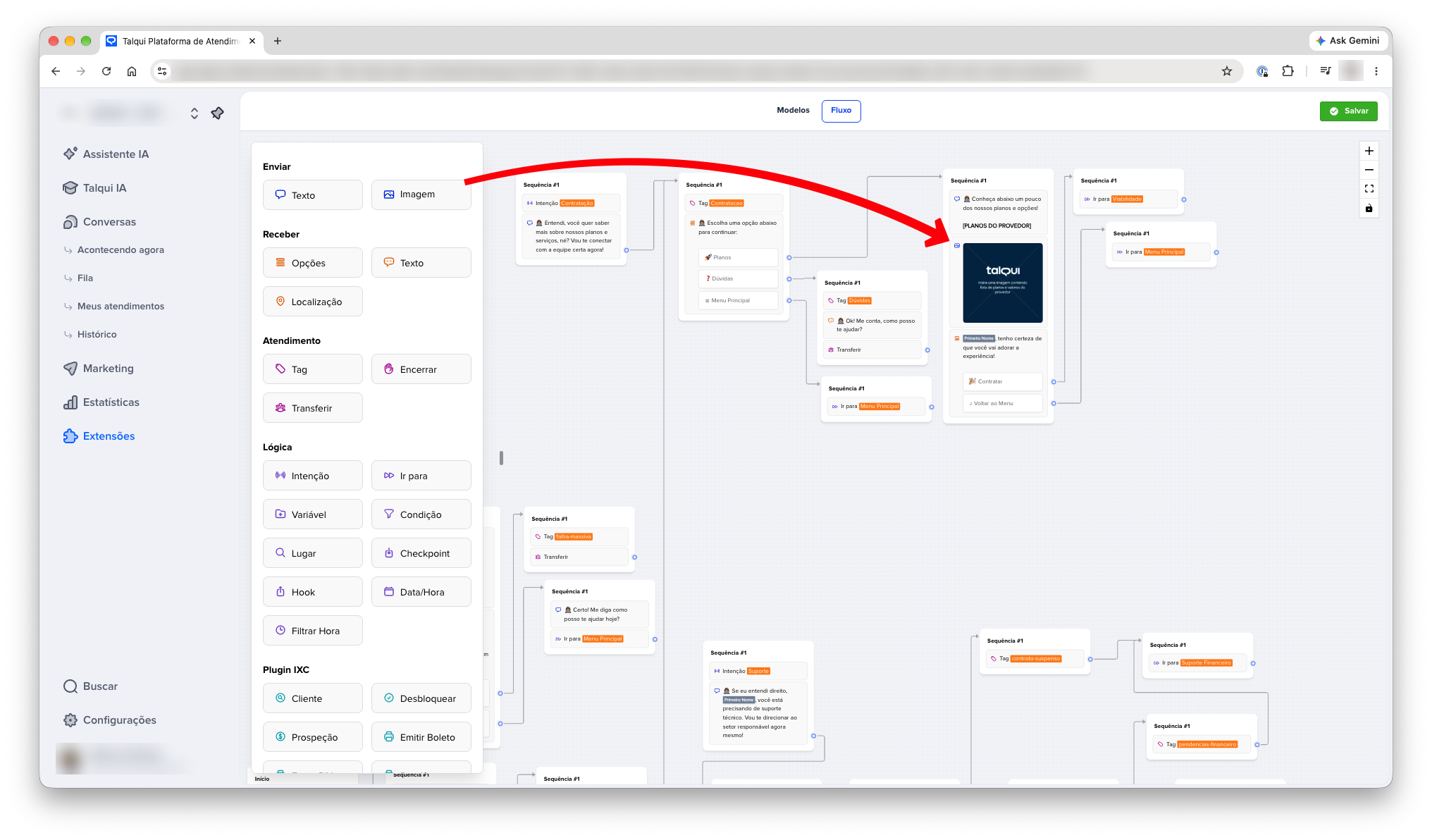
Task: Select Acontecendo agora
Action: [121, 249]
